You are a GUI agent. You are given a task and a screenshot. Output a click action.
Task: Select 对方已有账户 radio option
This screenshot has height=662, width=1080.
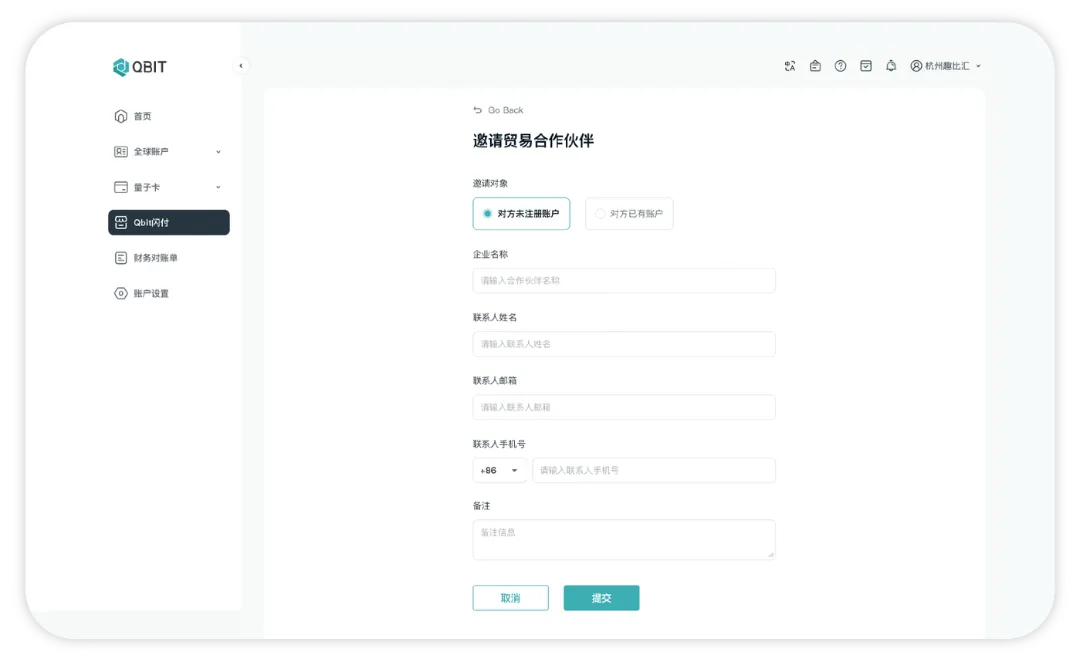629,214
